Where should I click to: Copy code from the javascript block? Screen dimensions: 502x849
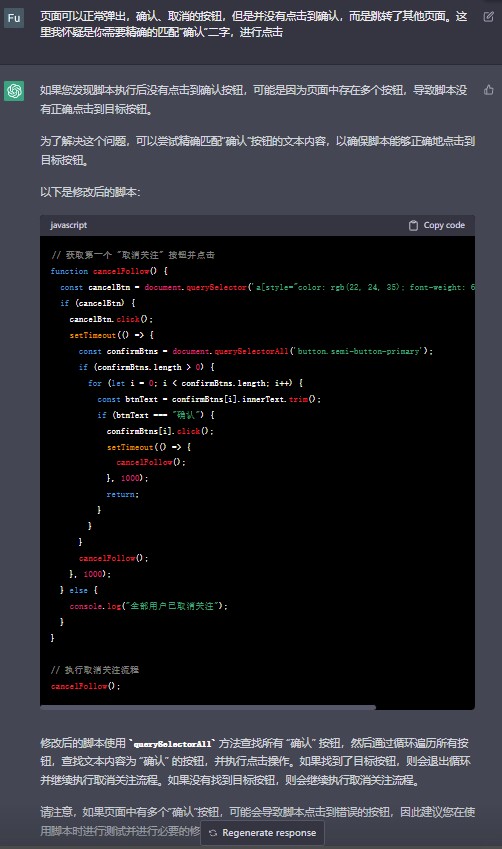pyautogui.click(x=436, y=225)
